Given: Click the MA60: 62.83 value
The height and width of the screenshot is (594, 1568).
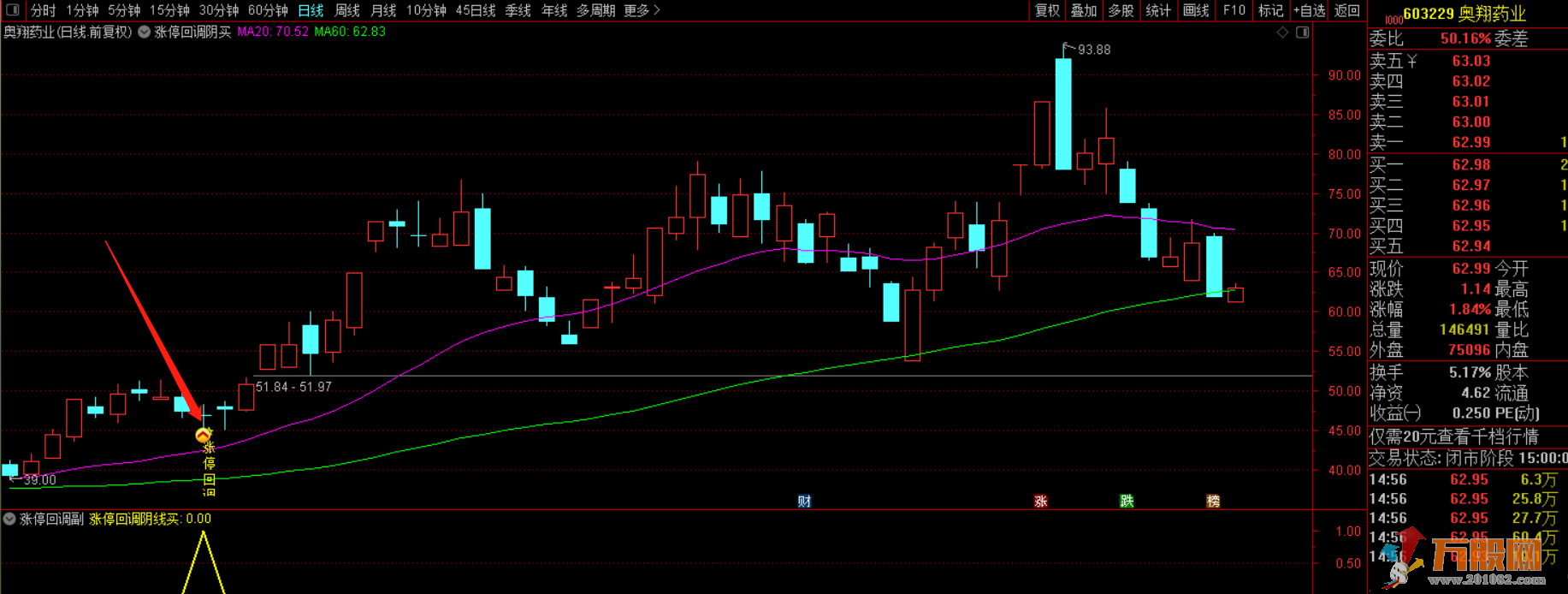Looking at the screenshot, I should (x=350, y=32).
